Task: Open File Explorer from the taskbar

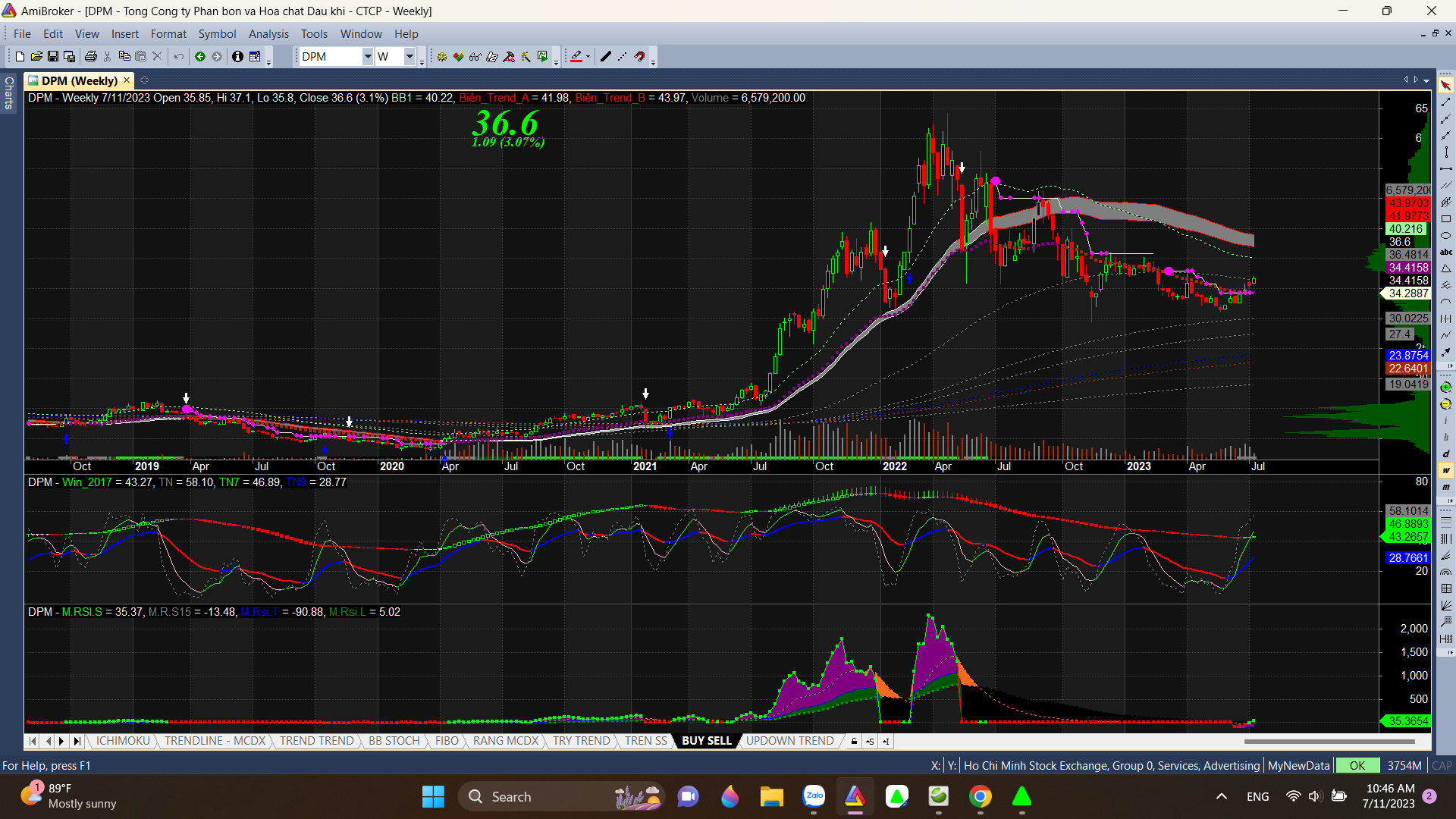Action: pyautogui.click(x=771, y=797)
